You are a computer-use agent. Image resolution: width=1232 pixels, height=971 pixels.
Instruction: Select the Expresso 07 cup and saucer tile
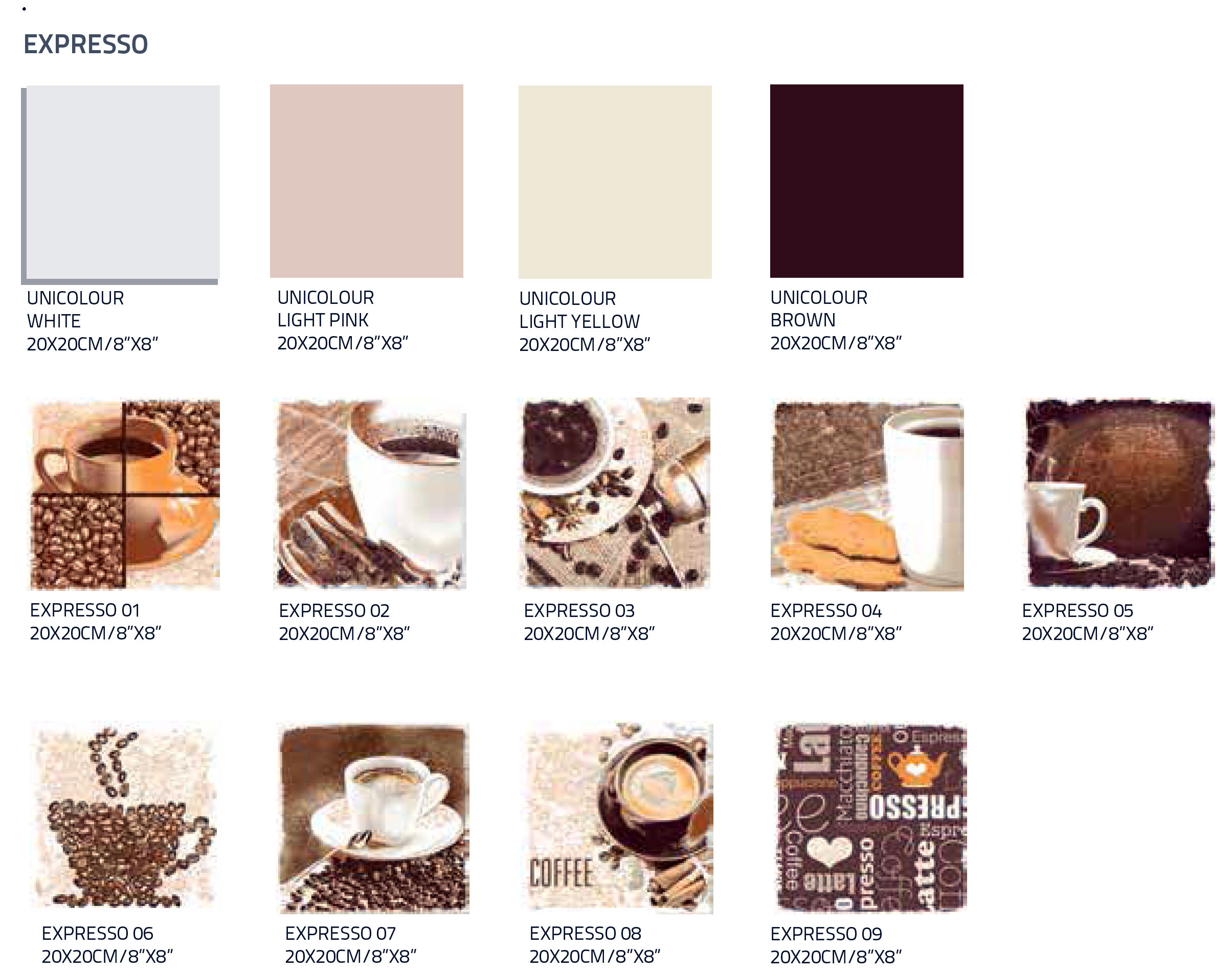[374, 818]
